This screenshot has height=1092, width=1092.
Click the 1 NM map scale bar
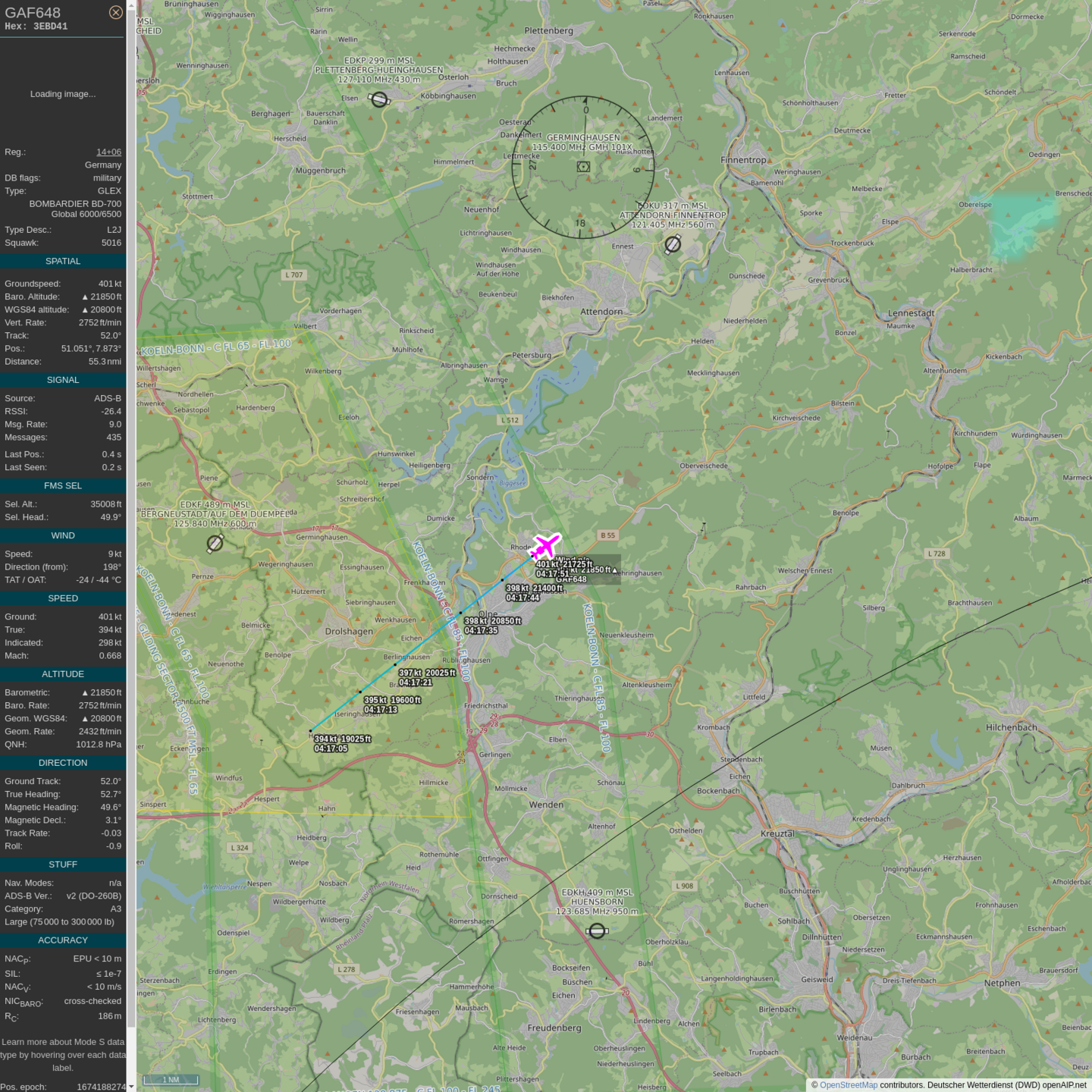tap(171, 1080)
